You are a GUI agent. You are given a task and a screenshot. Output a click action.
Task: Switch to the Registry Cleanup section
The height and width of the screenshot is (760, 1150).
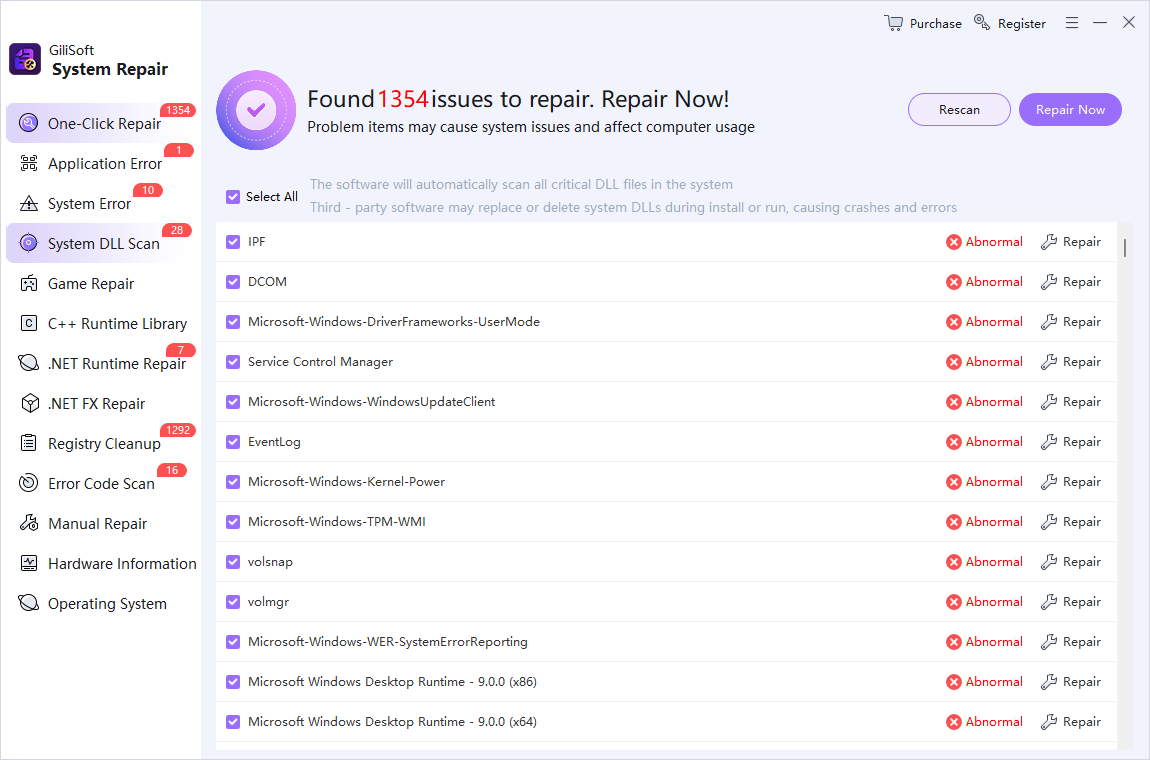point(101,443)
